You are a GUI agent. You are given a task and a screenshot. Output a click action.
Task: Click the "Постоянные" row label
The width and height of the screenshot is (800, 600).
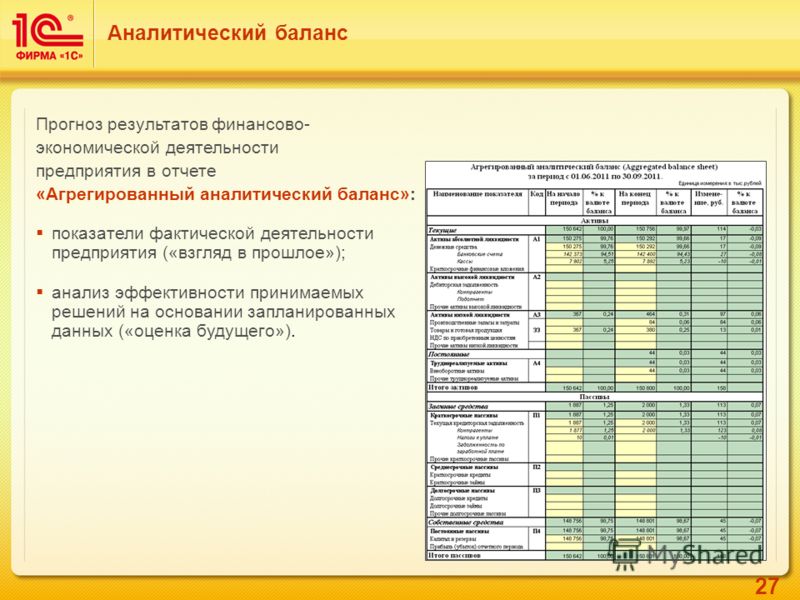point(448,354)
